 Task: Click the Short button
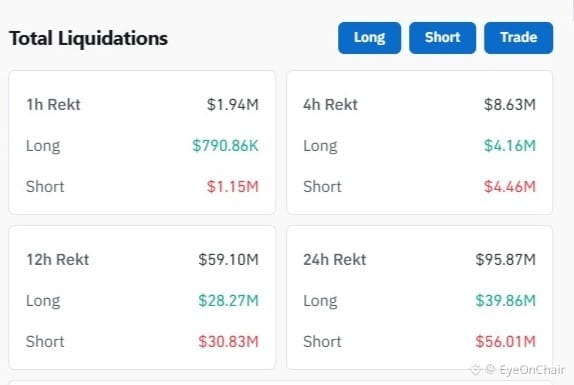443,38
